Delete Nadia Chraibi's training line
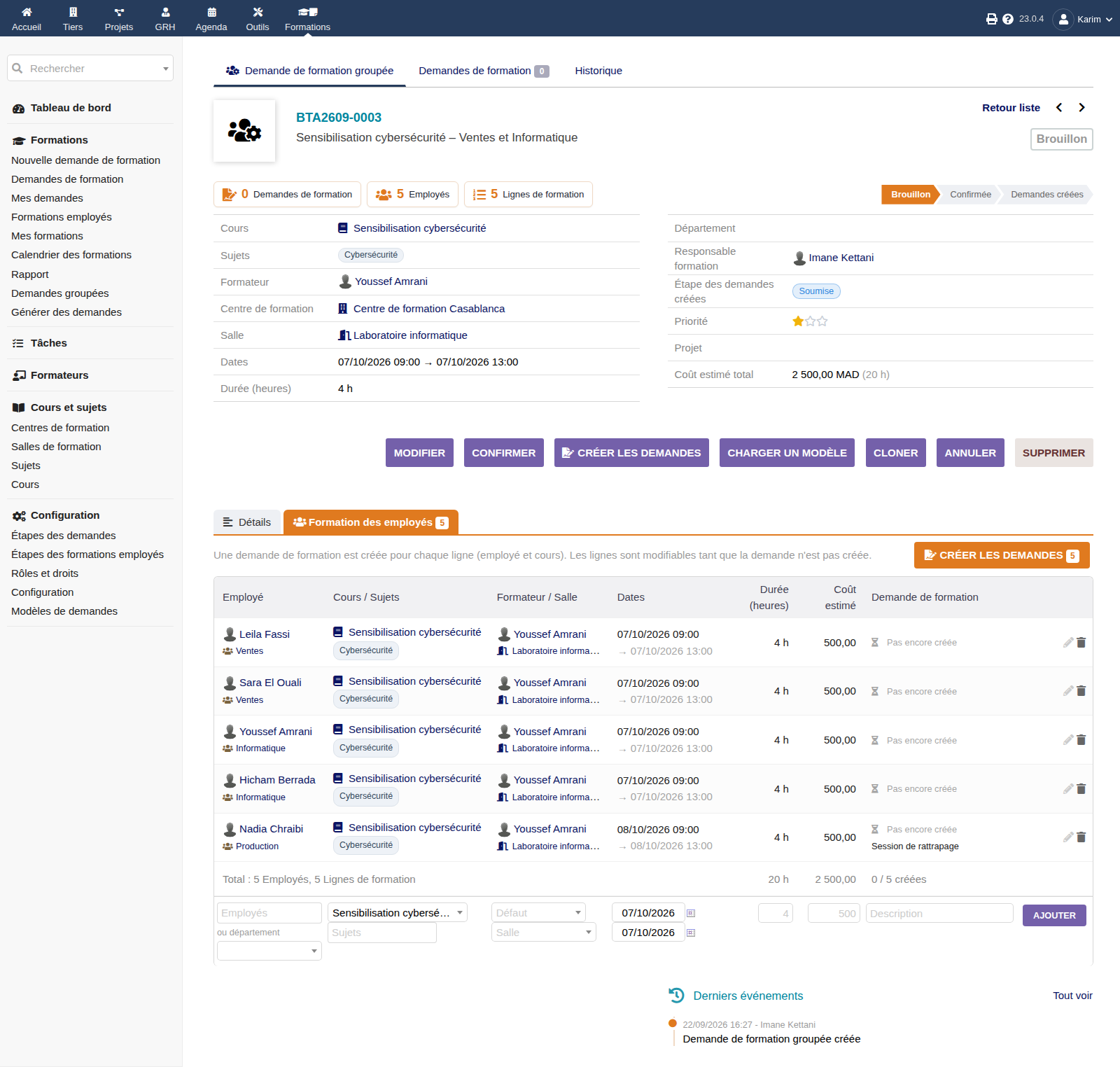Screen dimensions: 1120x1067 point(1081,837)
